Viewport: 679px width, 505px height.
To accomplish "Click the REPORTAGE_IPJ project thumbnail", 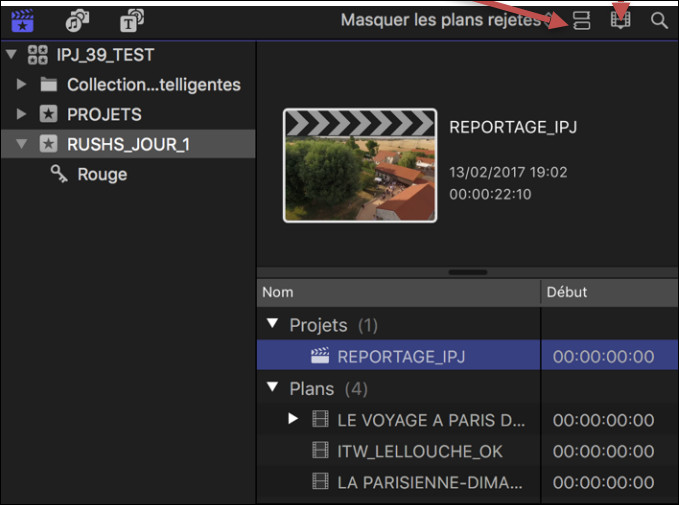I will point(360,165).
